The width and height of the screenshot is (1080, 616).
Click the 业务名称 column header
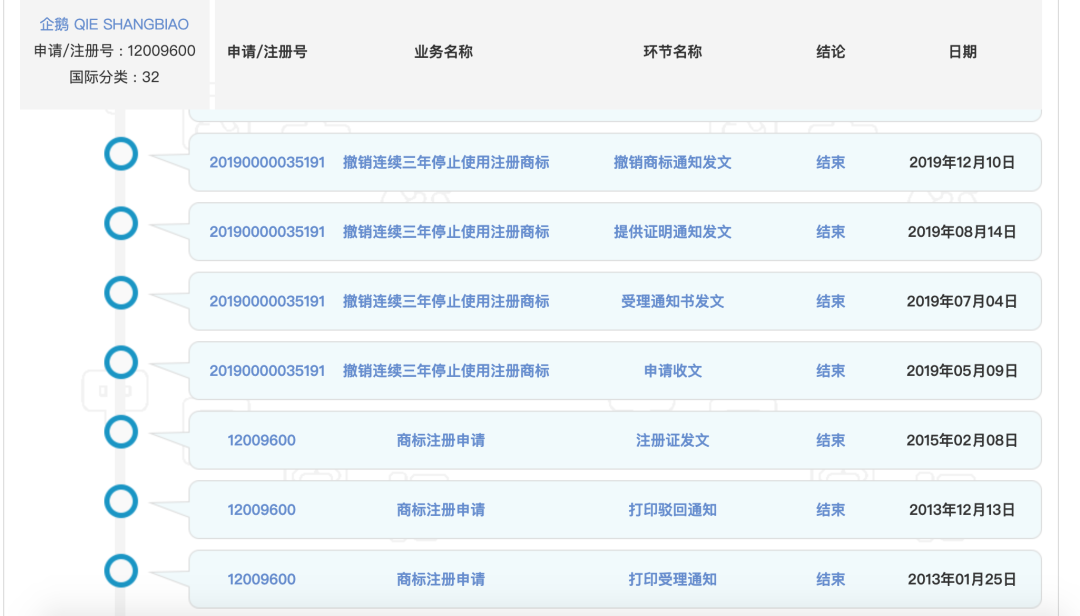click(443, 52)
